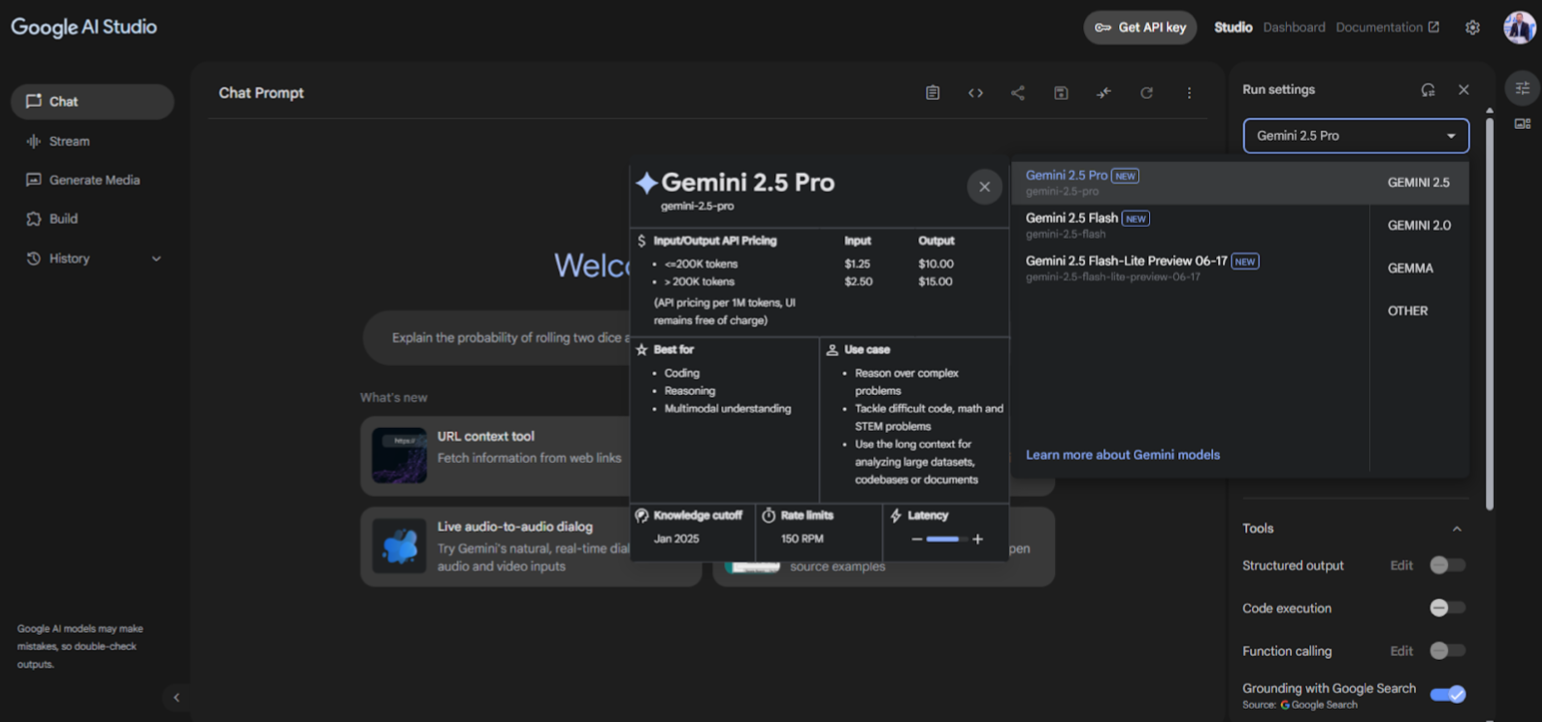Open the Gemini 2.5 Pro model dropdown
The height and width of the screenshot is (722, 1542).
click(1356, 136)
